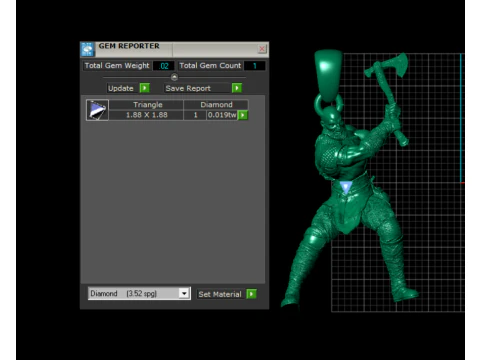Screen dimensions: 480x360
Task: Click the Update green arrow button
Action: point(144,88)
